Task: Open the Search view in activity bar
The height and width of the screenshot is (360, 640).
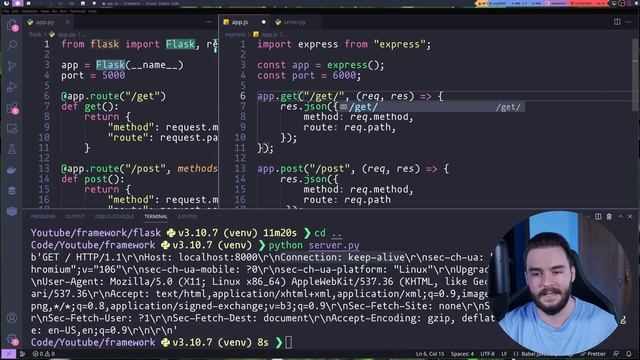Action: (12, 45)
